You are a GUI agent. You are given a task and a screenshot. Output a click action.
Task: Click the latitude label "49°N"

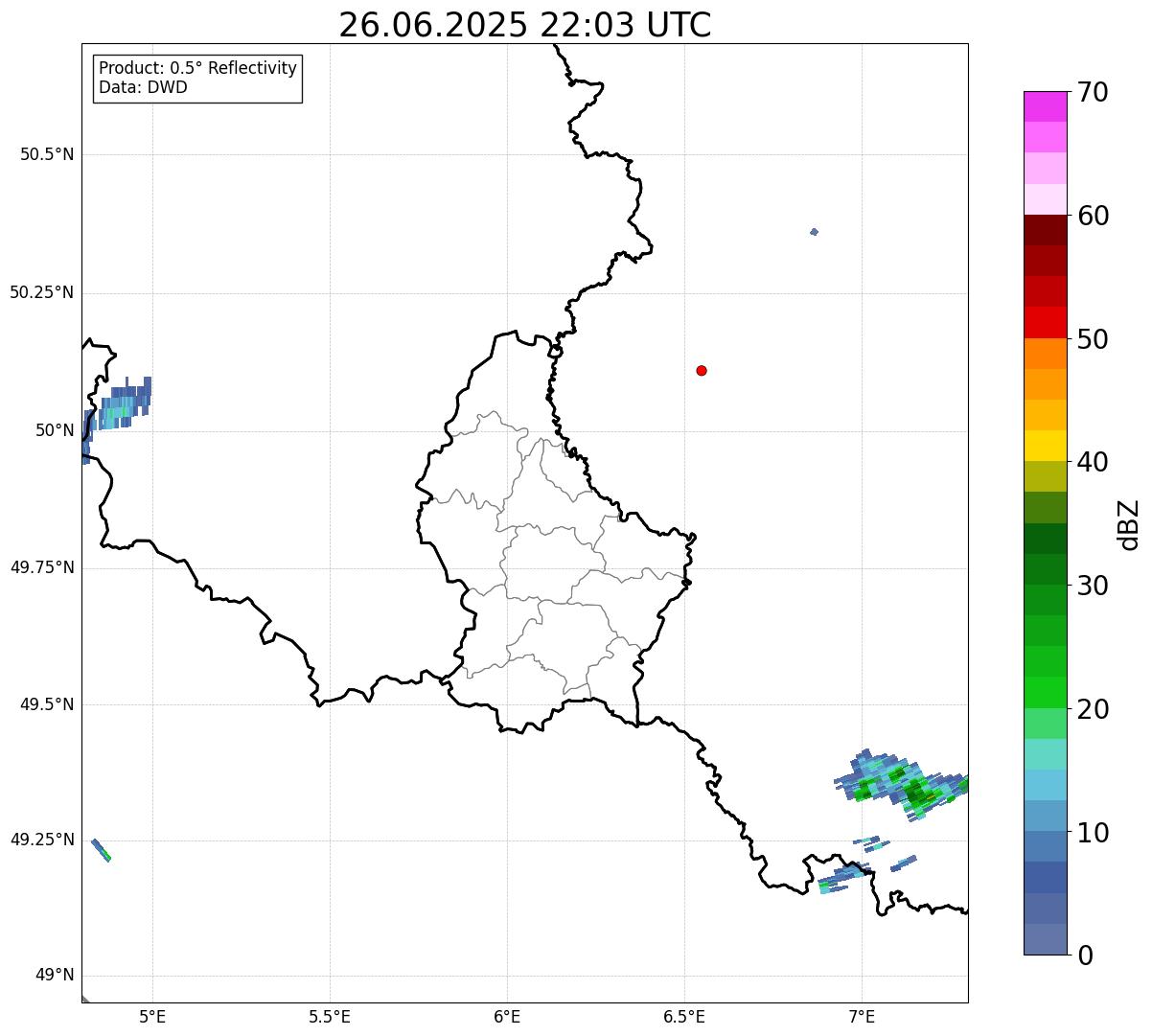tap(54, 976)
